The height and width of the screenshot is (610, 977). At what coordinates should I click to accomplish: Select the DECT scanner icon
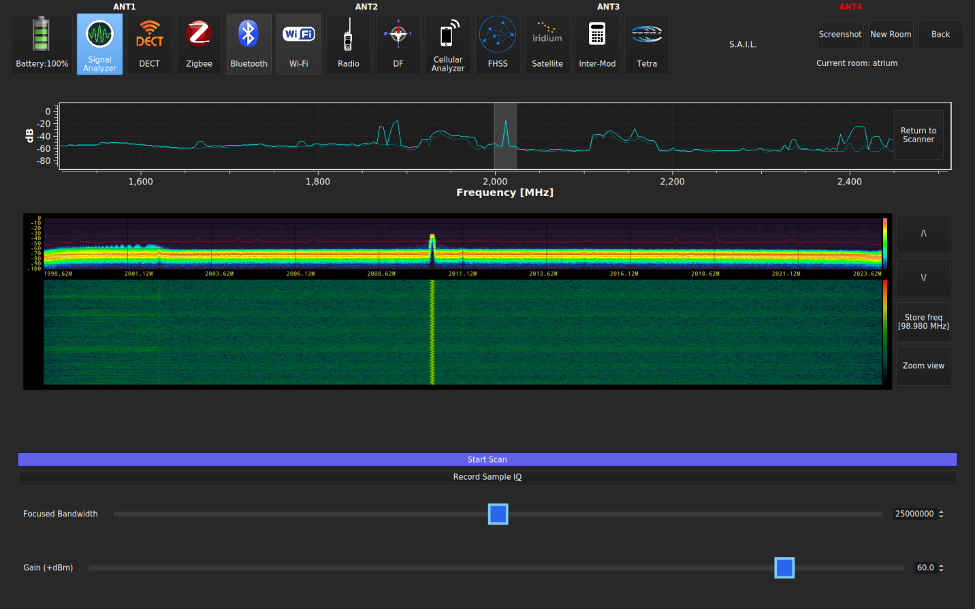[149, 43]
